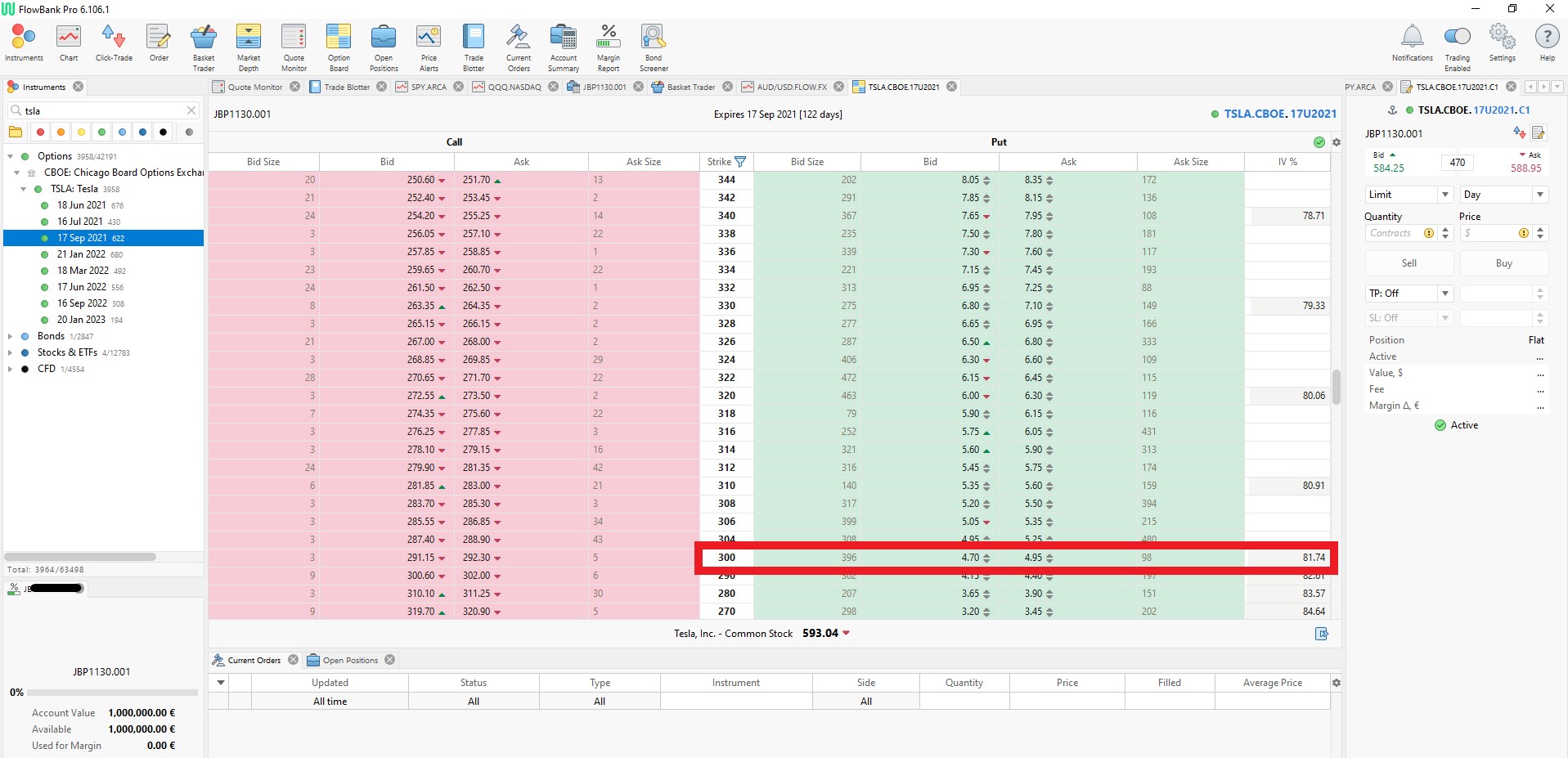Viewport: 1568px width, 758px height.
Task: Clear the tsla search field
Action: pos(191,110)
